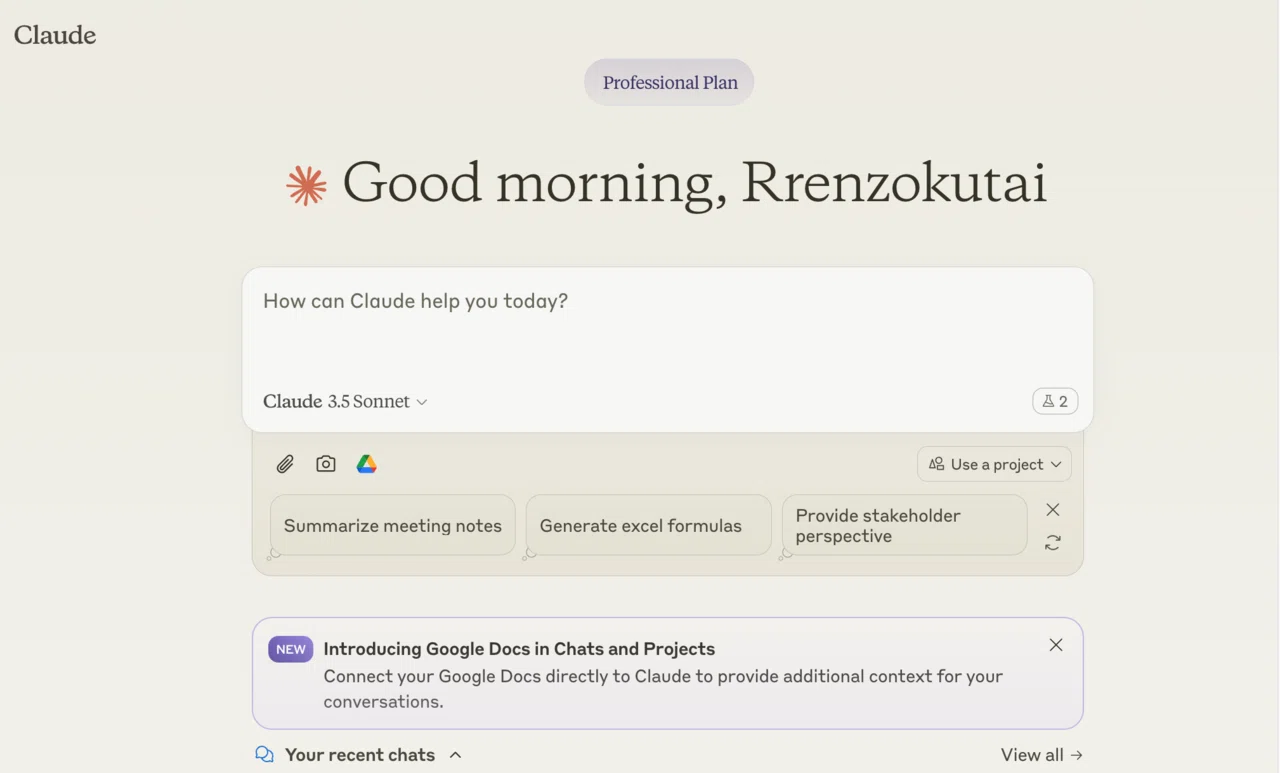Collapse the Your recent chats section
The height and width of the screenshot is (773, 1280).
[455, 755]
